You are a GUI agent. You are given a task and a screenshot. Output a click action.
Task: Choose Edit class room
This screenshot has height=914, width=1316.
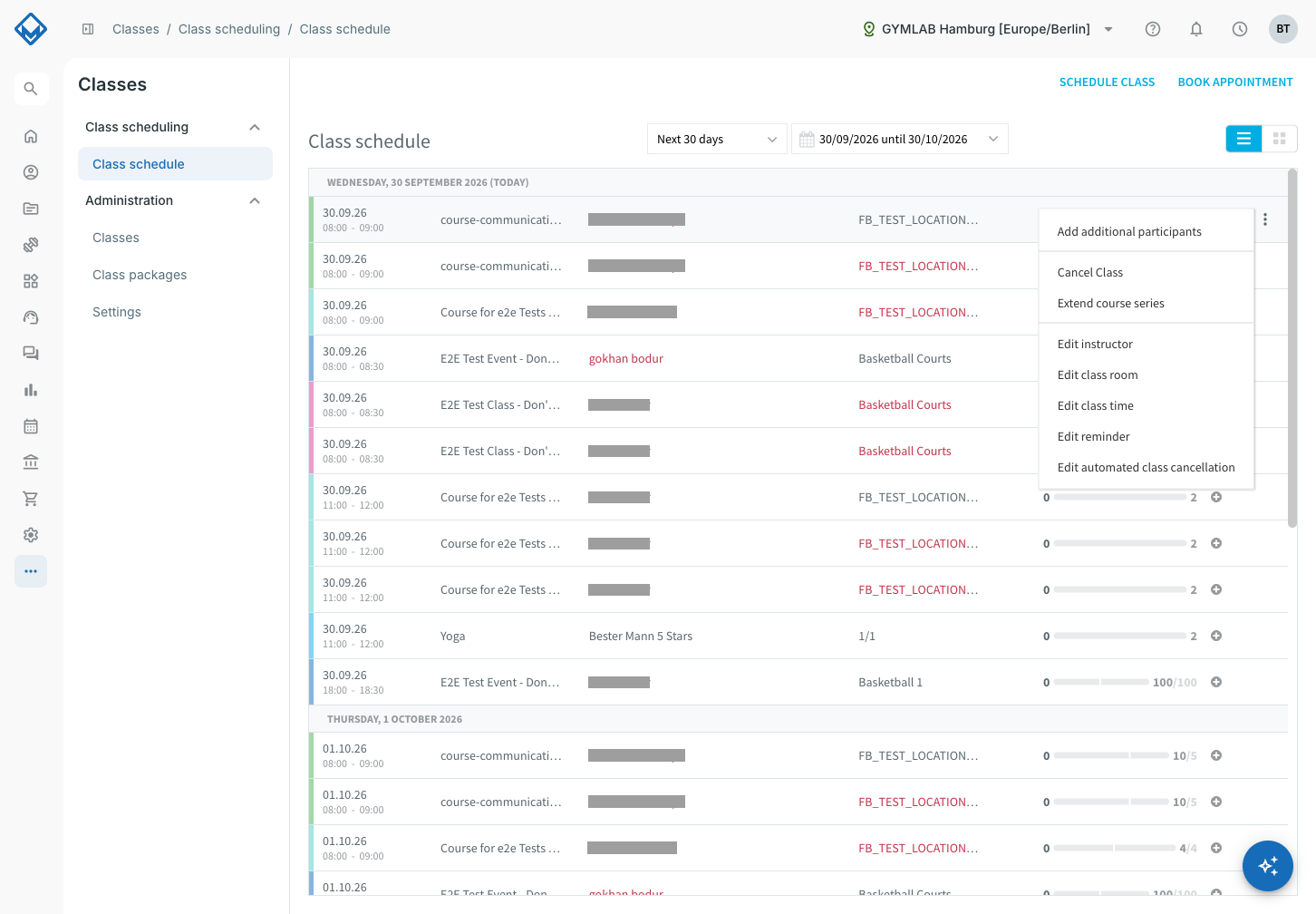coord(1147,375)
